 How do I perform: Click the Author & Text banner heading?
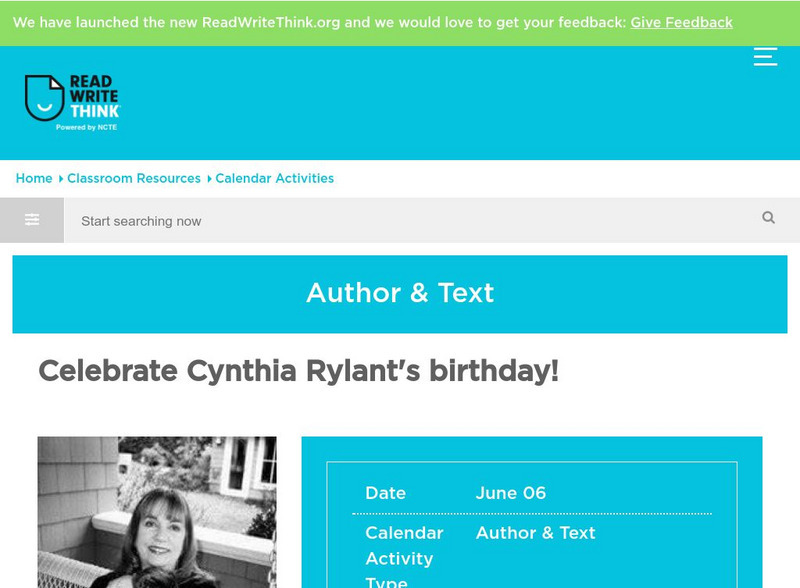[400, 293]
